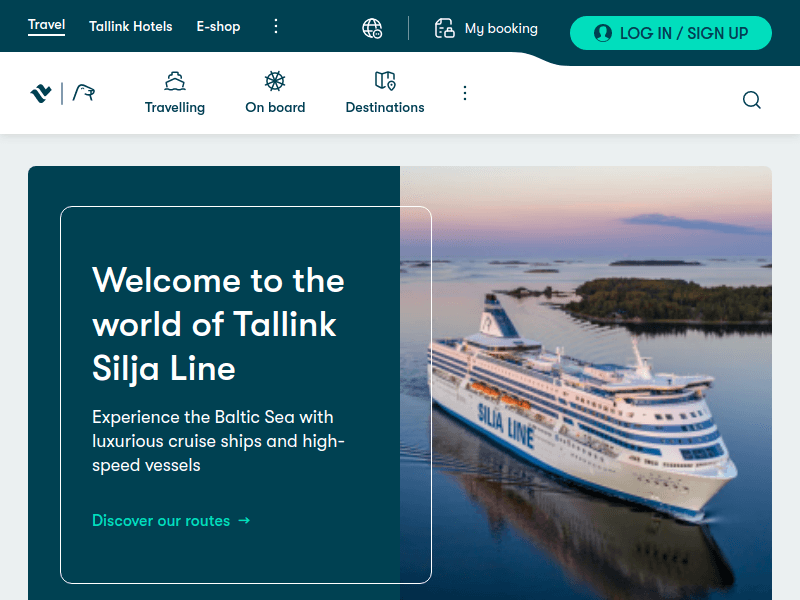Screen dimensions: 800x600
Task: Select the E-shop menu entry
Action: [218, 27]
